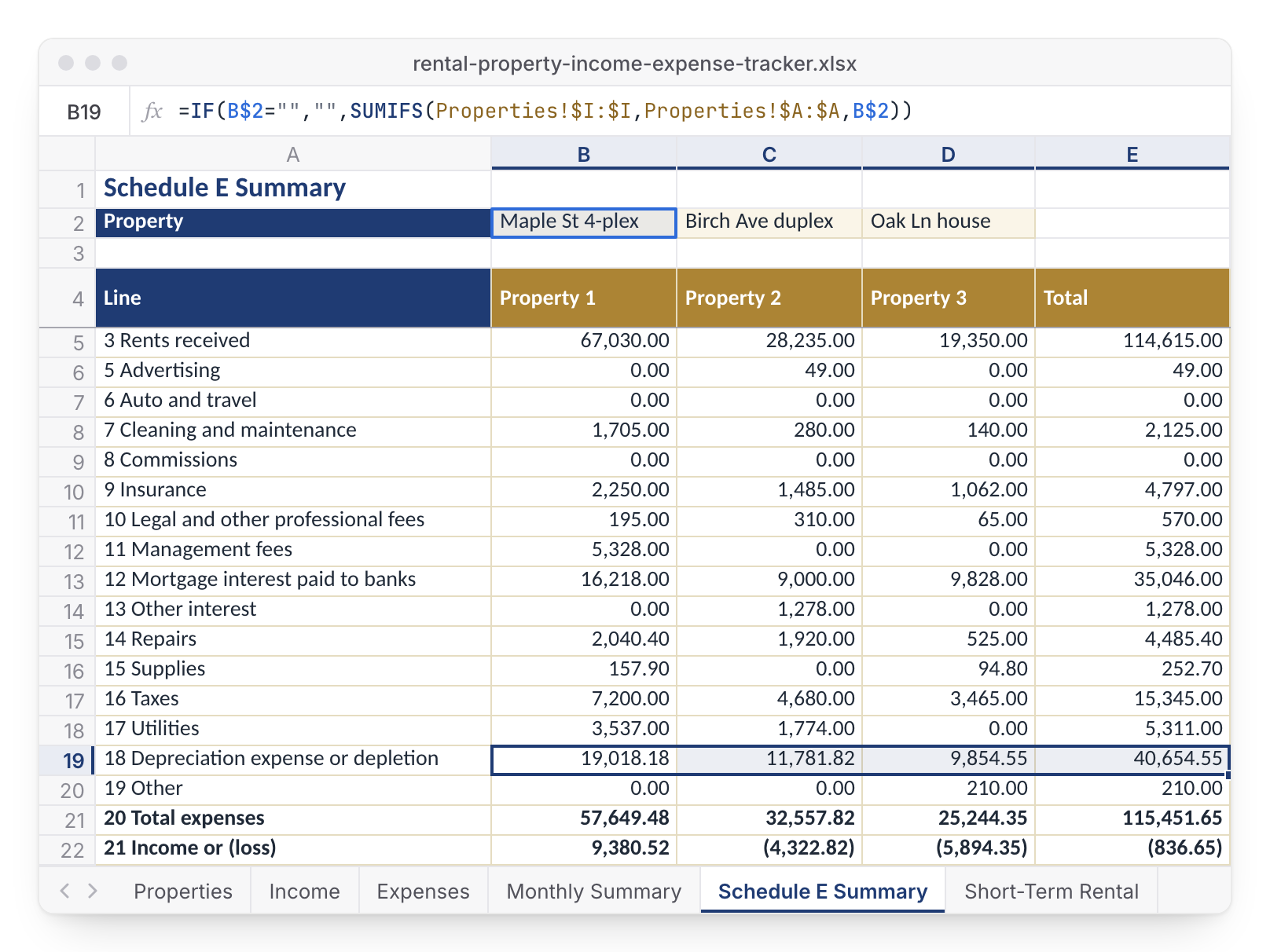This screenshot has width=1270, height=952.
Task: Select row 4 header
Action: (x=67, y=298)
